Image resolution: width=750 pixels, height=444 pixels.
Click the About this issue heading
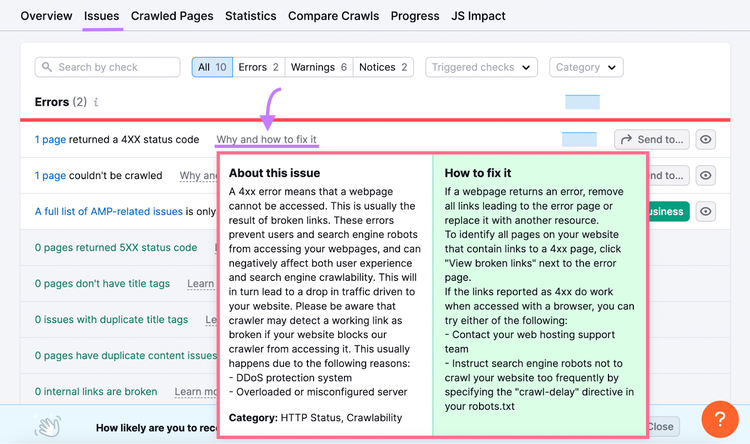(x=275, y=173)
